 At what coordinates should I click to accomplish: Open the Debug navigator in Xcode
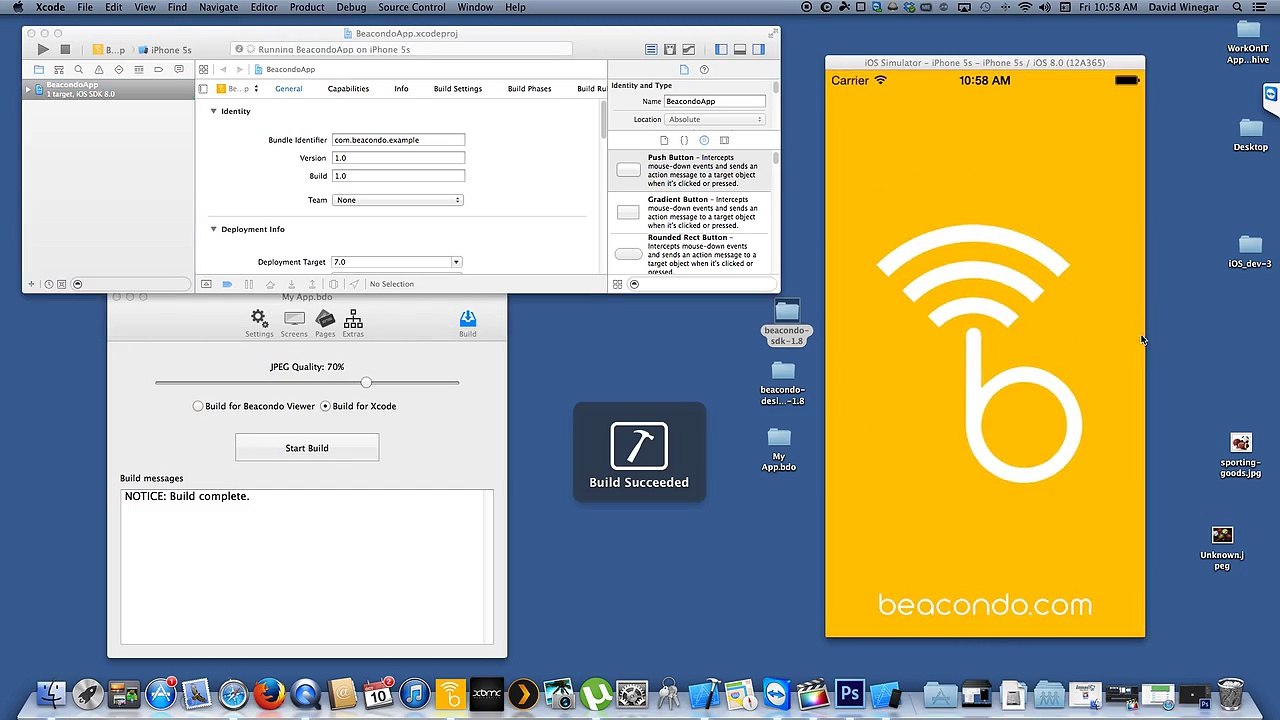(x=139, y=69)
